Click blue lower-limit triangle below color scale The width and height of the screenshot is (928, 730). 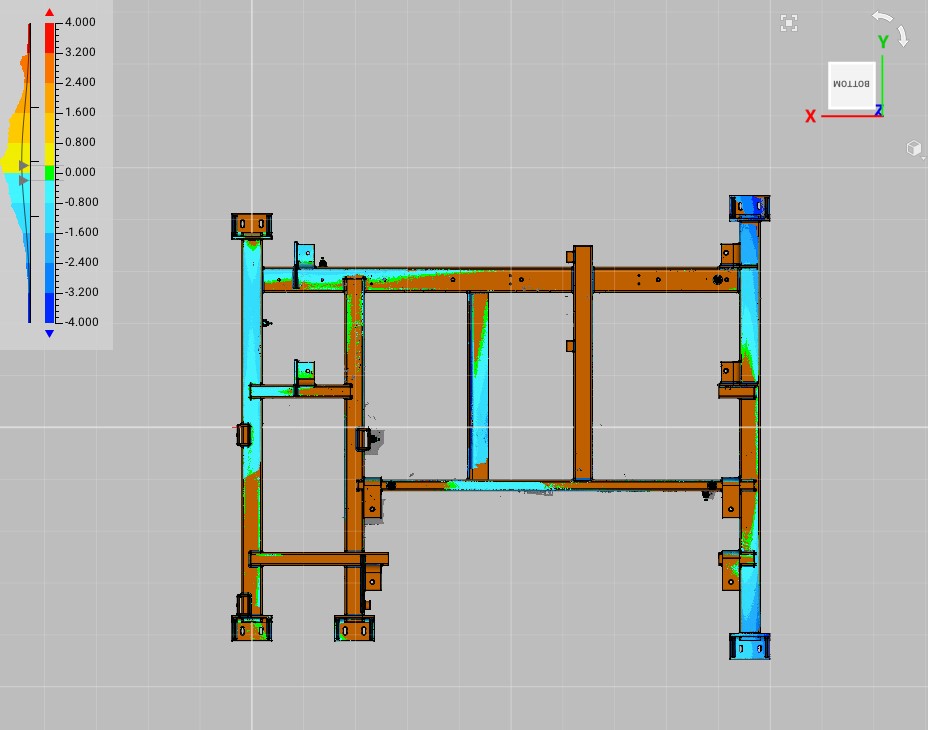50,334
